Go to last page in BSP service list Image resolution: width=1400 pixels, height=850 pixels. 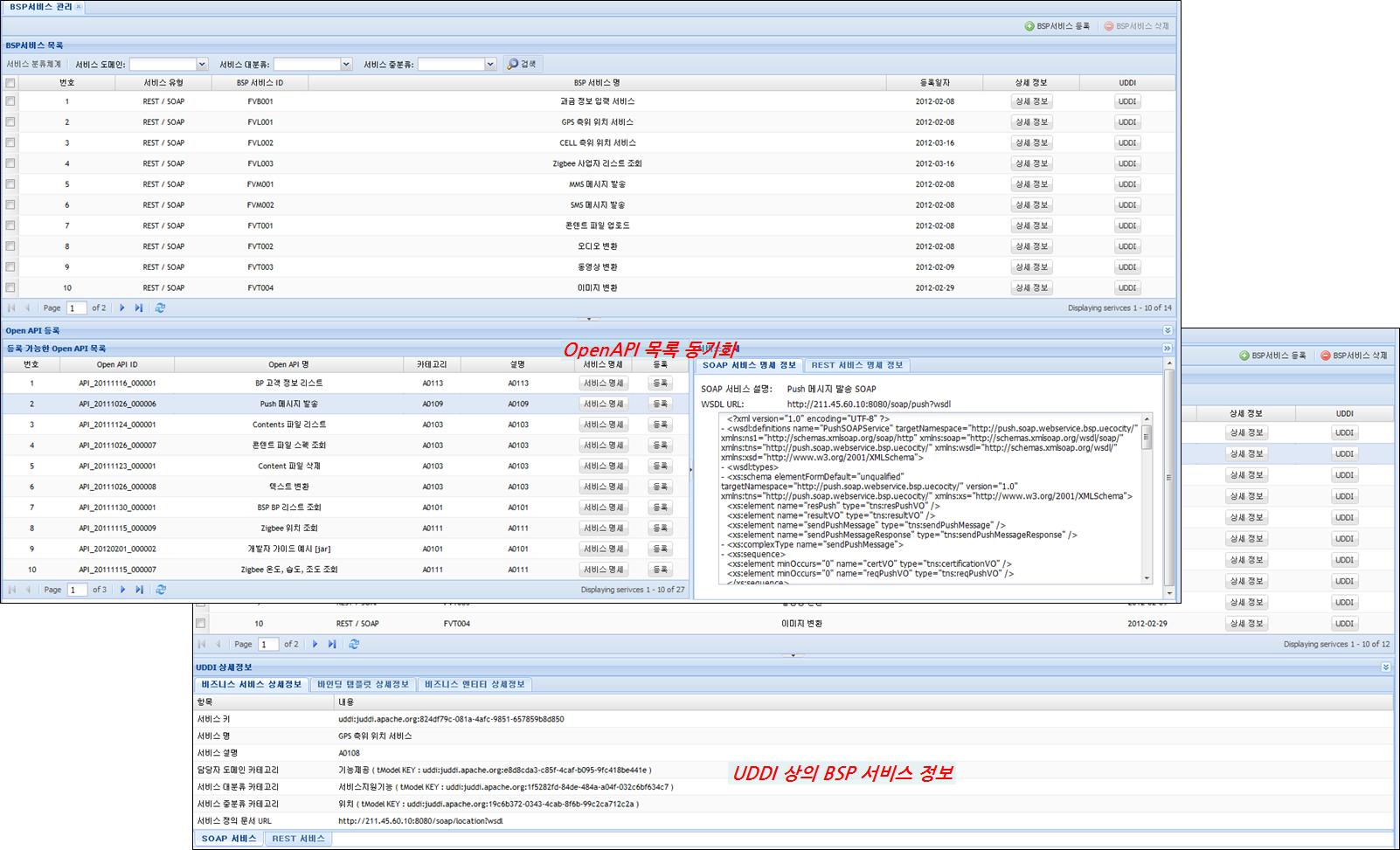[138, 308]
